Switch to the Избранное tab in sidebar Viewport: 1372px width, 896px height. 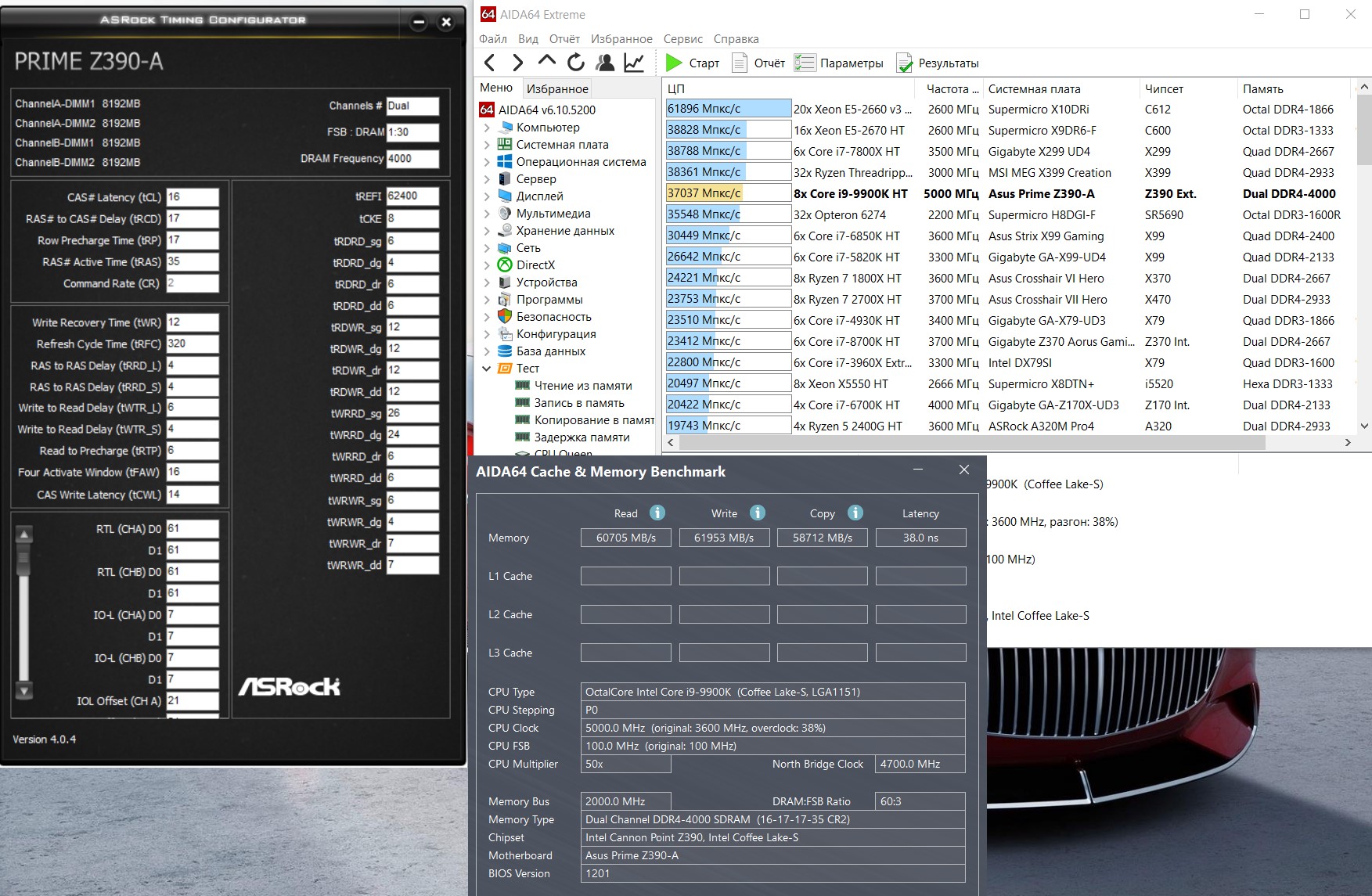click(x=557, y=88)
